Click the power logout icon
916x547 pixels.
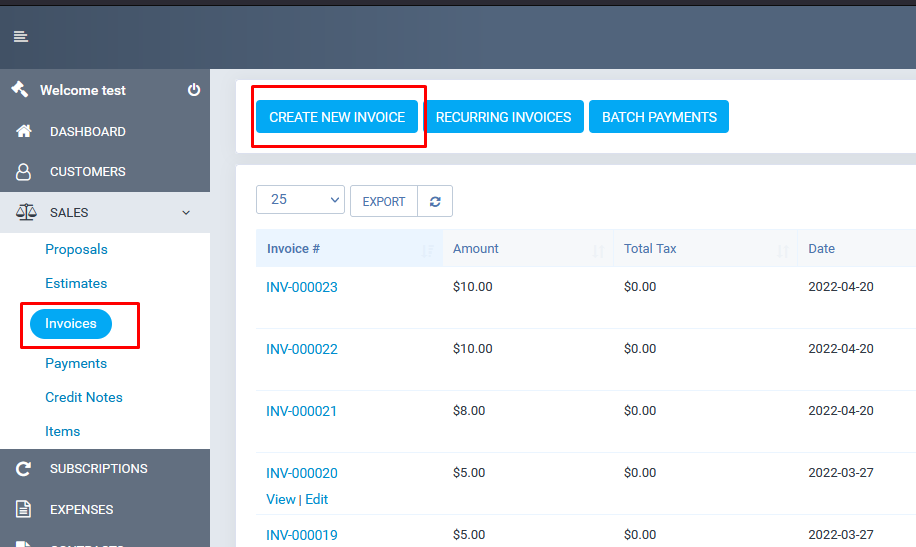click(x=194, y=90)
